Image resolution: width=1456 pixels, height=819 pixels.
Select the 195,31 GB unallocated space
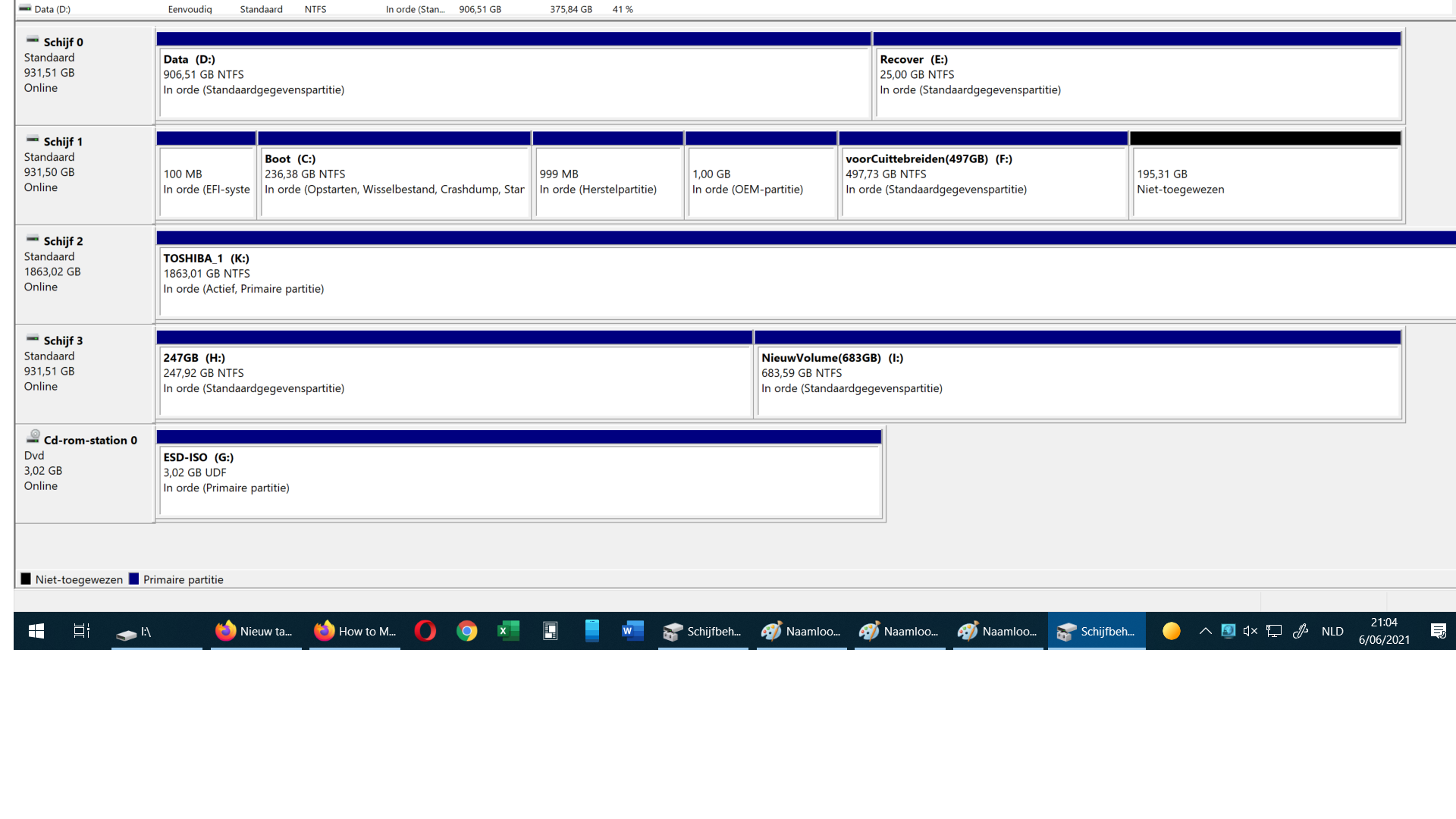(x=1265, y=182)
